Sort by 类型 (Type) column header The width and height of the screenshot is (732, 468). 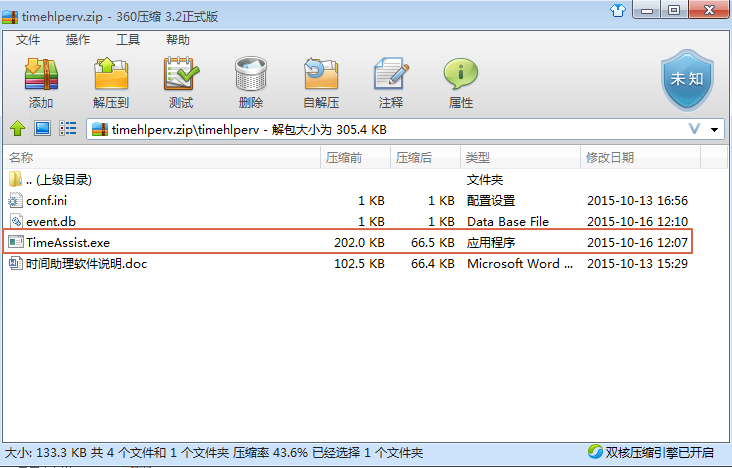point(520,157)
